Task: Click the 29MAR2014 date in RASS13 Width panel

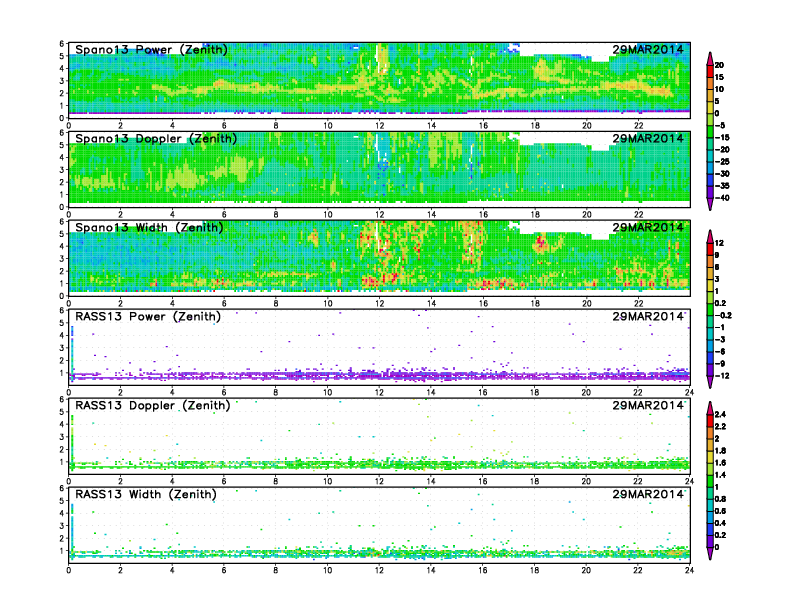Action: click(x=648, y=494)
